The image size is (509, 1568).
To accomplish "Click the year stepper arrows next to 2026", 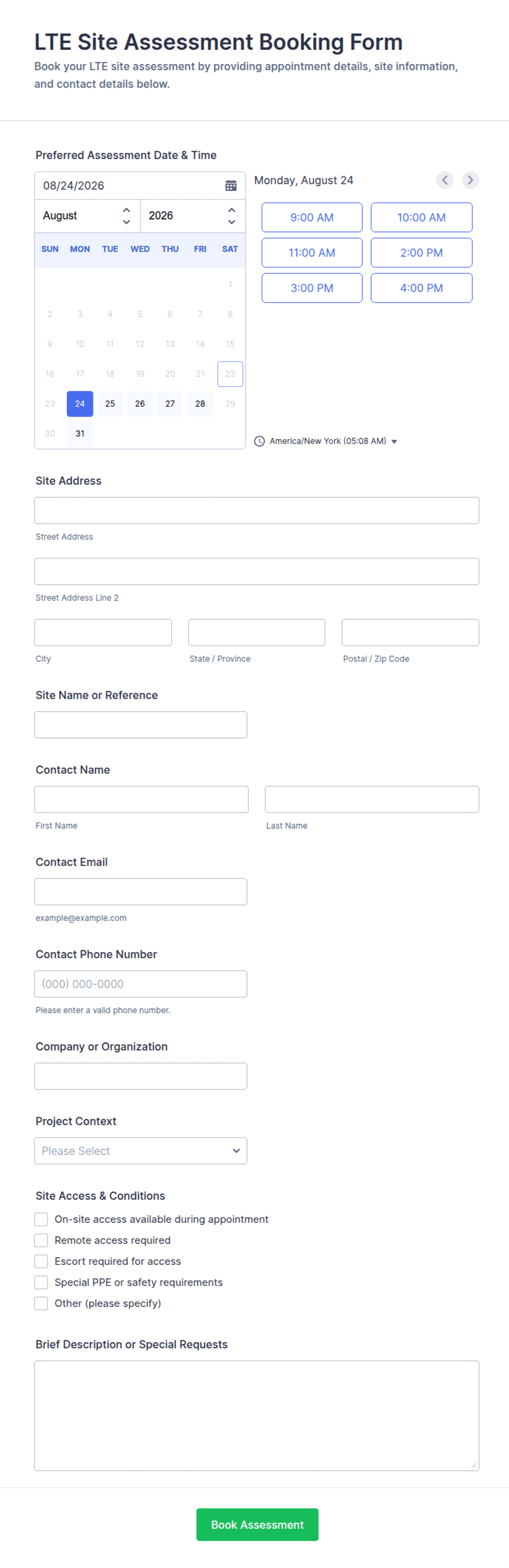I will coord(232,216).
